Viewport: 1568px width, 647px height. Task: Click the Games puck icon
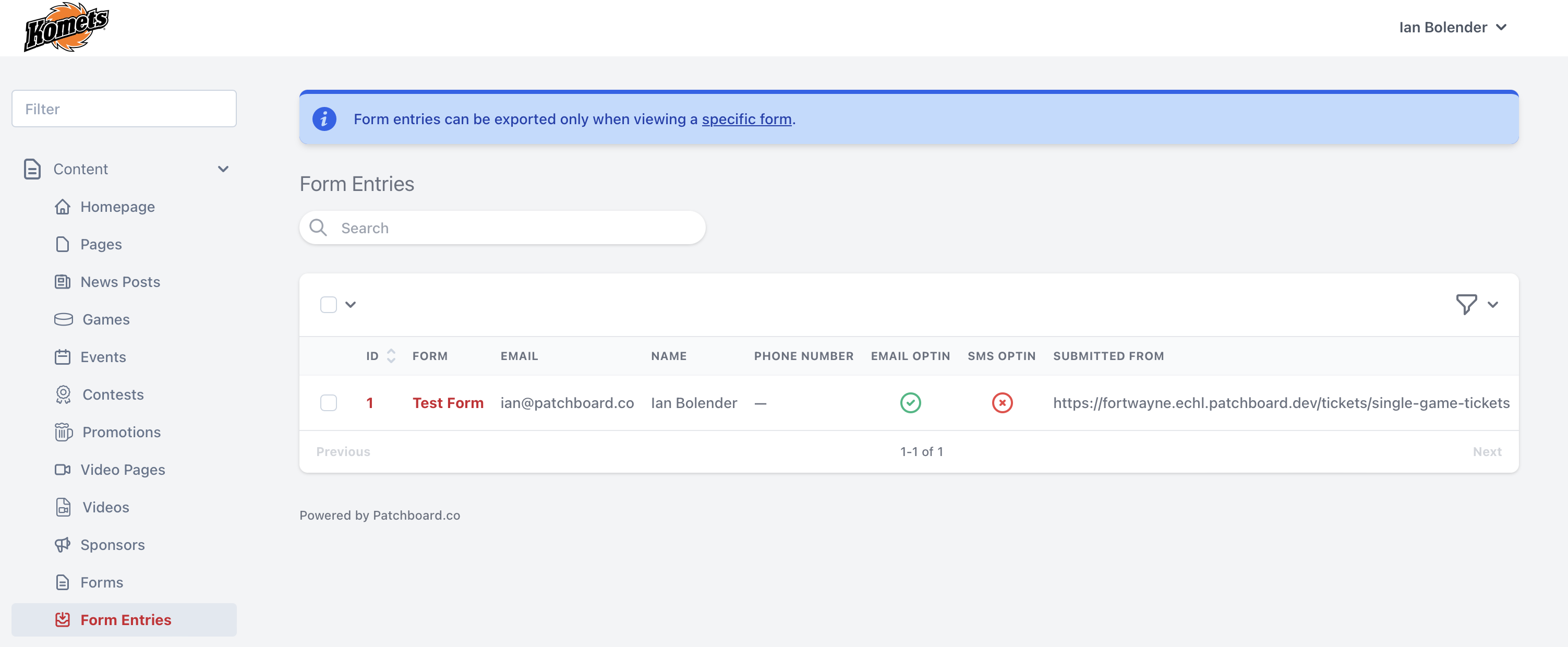(x=63, y=319)
